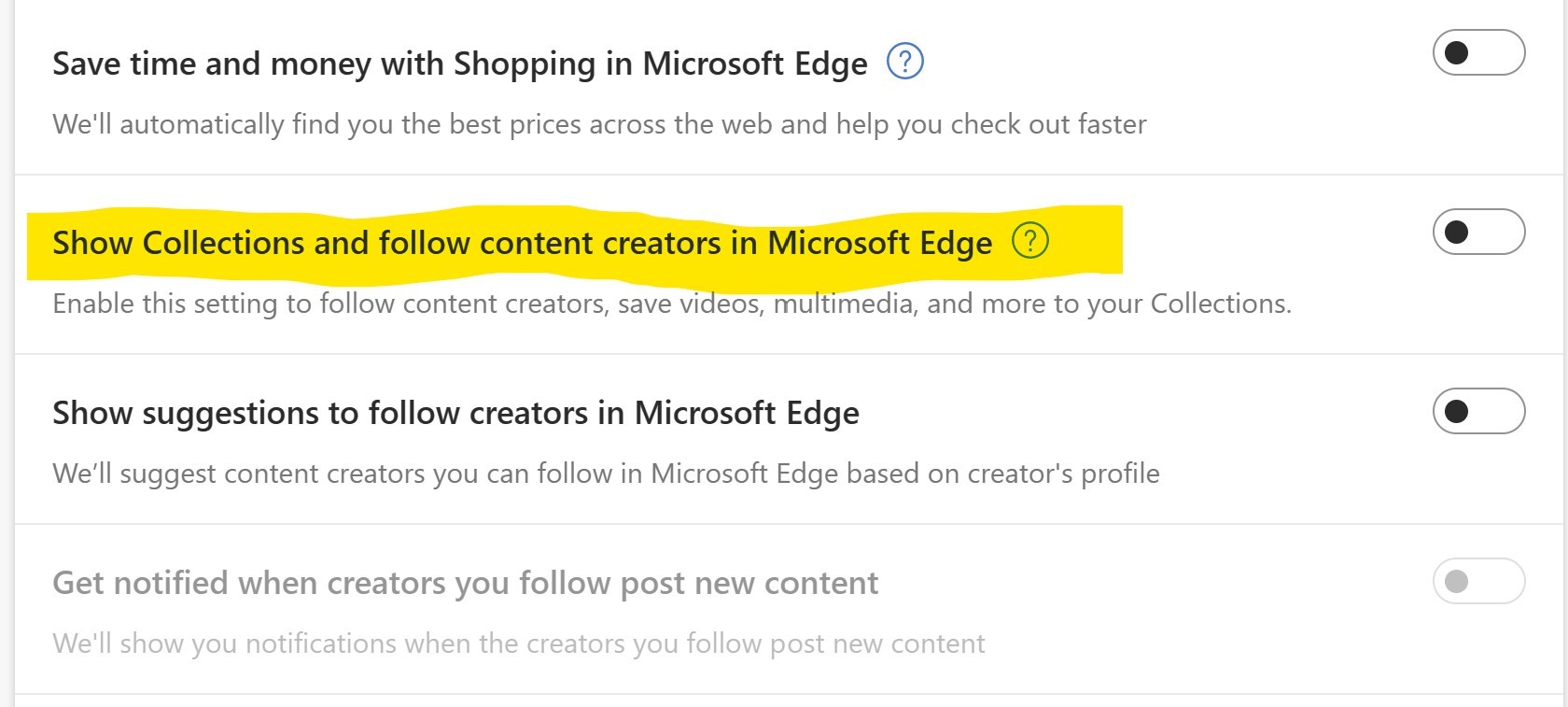Toggle Show suggestions to follow creators
The height and width of the screenshot is (707, 1568).
click(1478, 411)
